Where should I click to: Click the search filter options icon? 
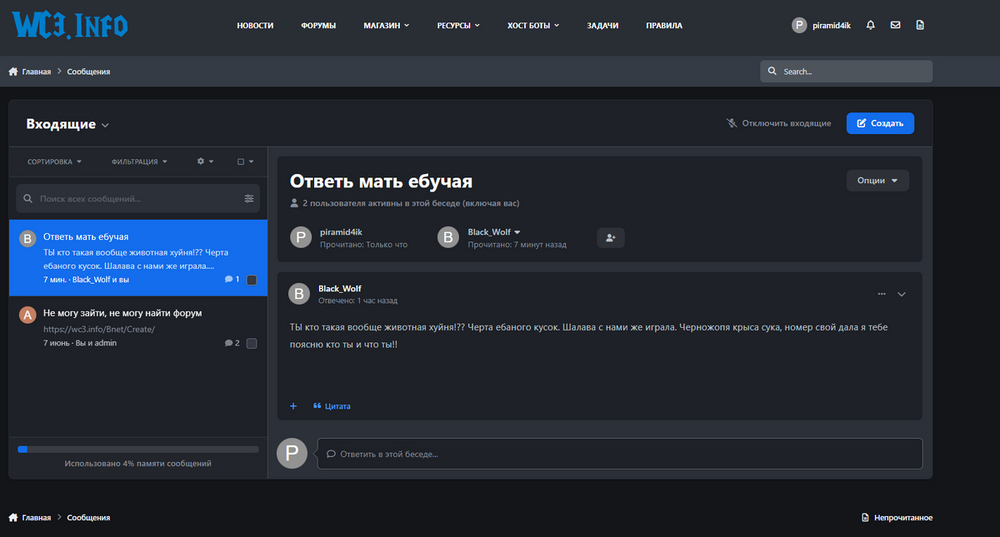[249, 199]
